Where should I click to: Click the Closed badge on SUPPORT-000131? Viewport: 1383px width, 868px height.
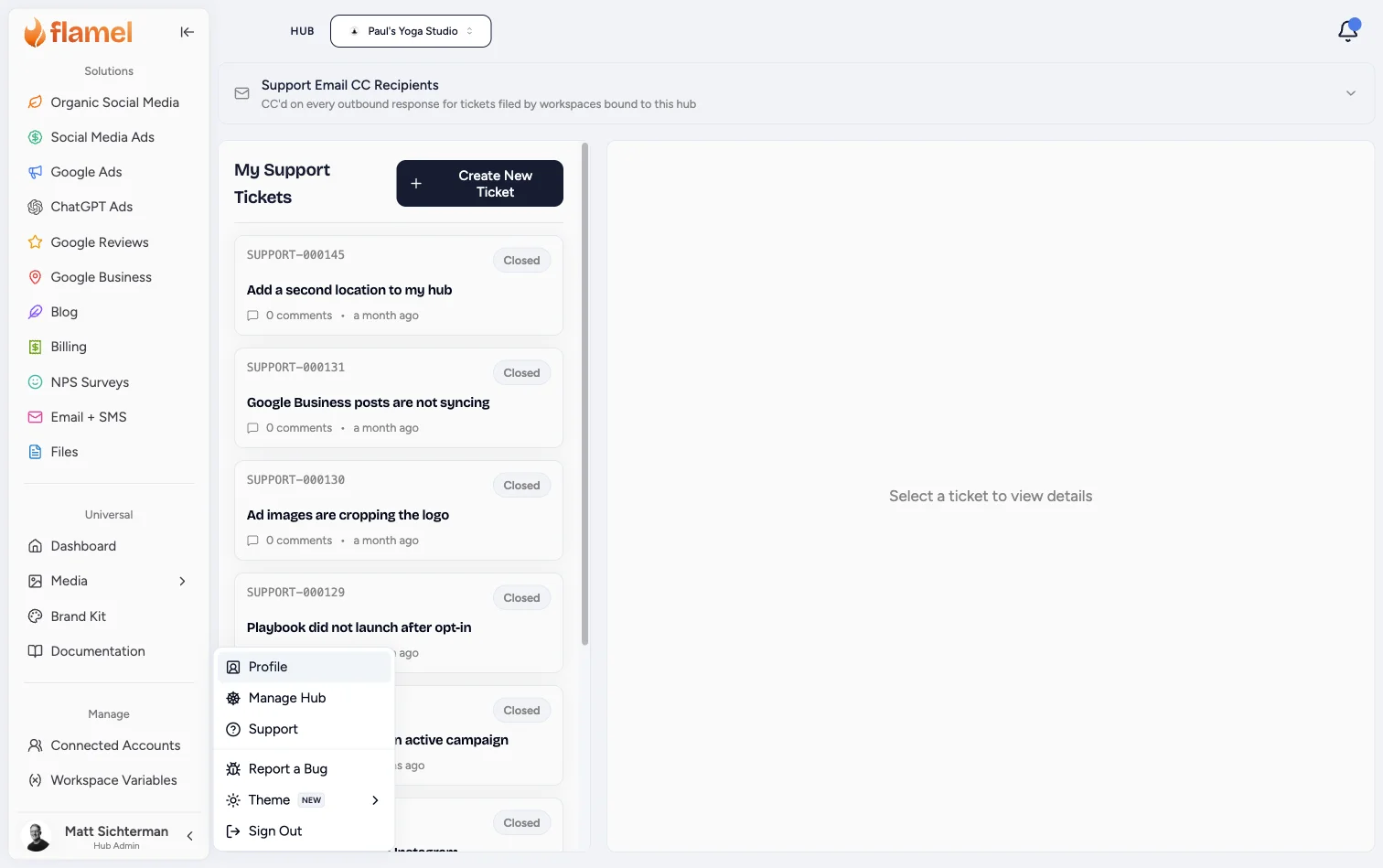521,373
